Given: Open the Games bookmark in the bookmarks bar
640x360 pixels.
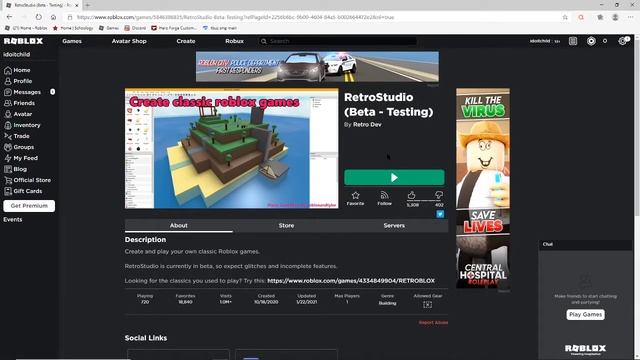Looking at the screenshot, I should 109,28.
